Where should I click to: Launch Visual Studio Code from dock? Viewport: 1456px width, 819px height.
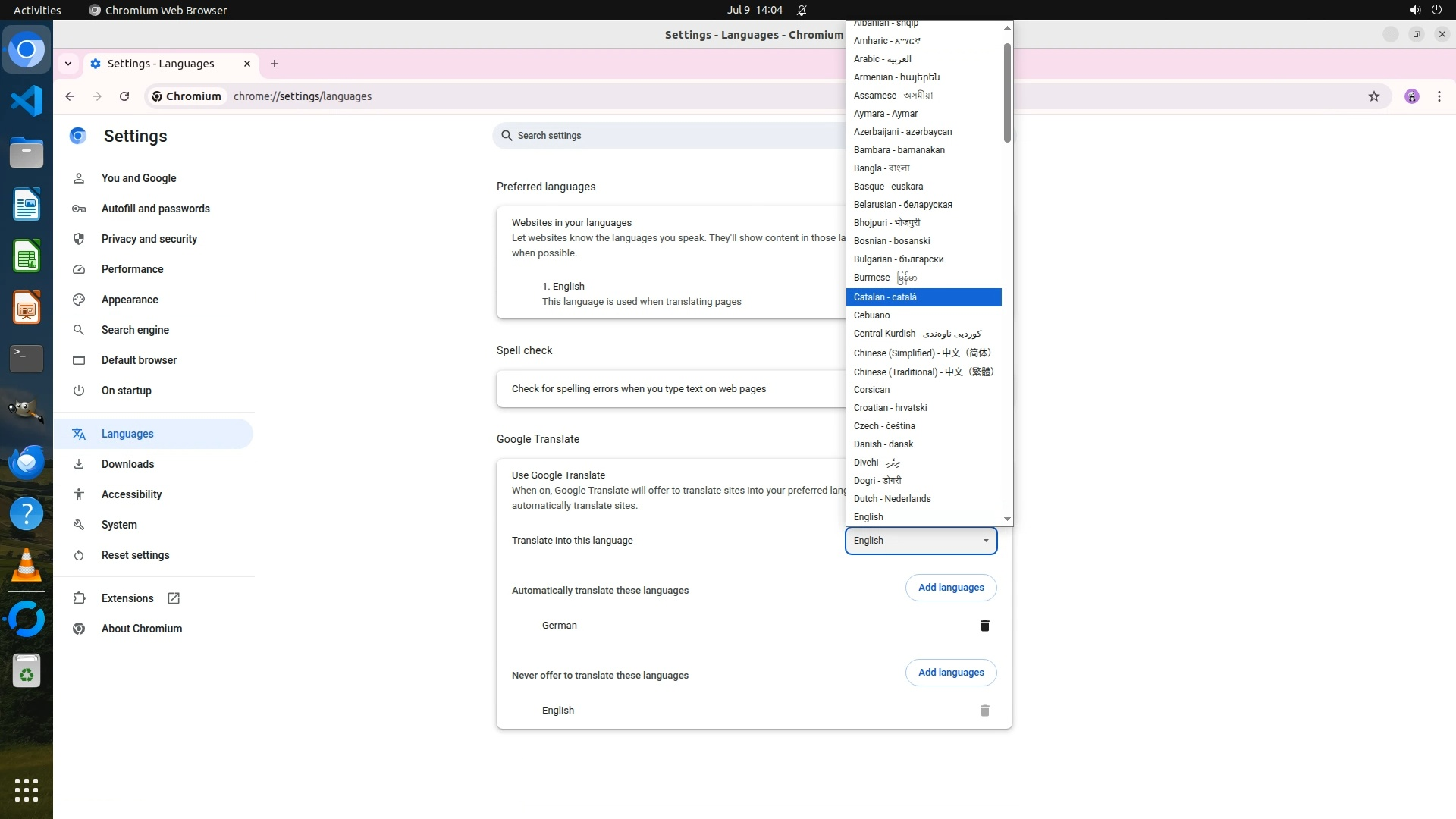pyautogui.click(x=27, y=101)
